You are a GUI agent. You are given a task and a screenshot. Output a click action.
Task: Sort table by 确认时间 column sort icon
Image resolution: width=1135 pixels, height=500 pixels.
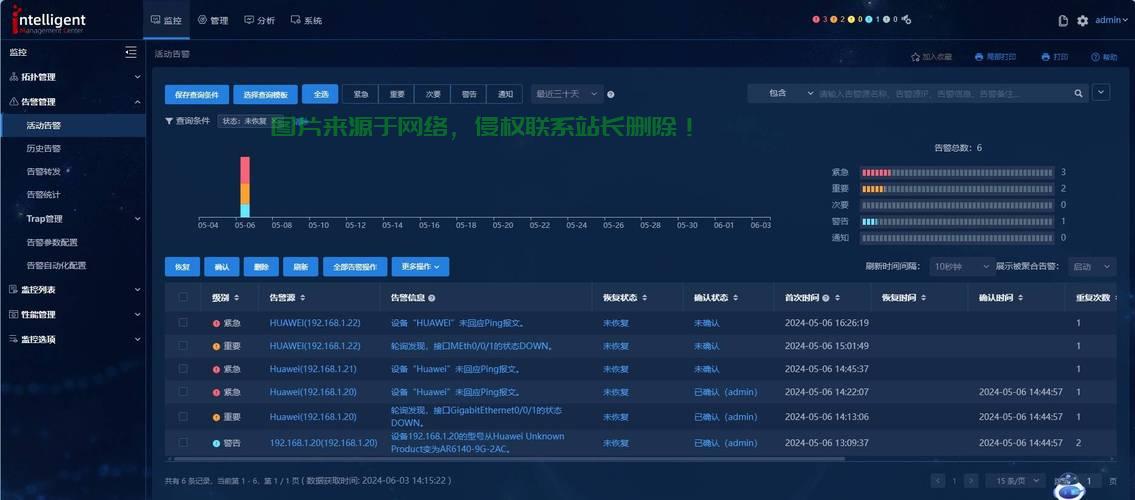pos(1020,298)
